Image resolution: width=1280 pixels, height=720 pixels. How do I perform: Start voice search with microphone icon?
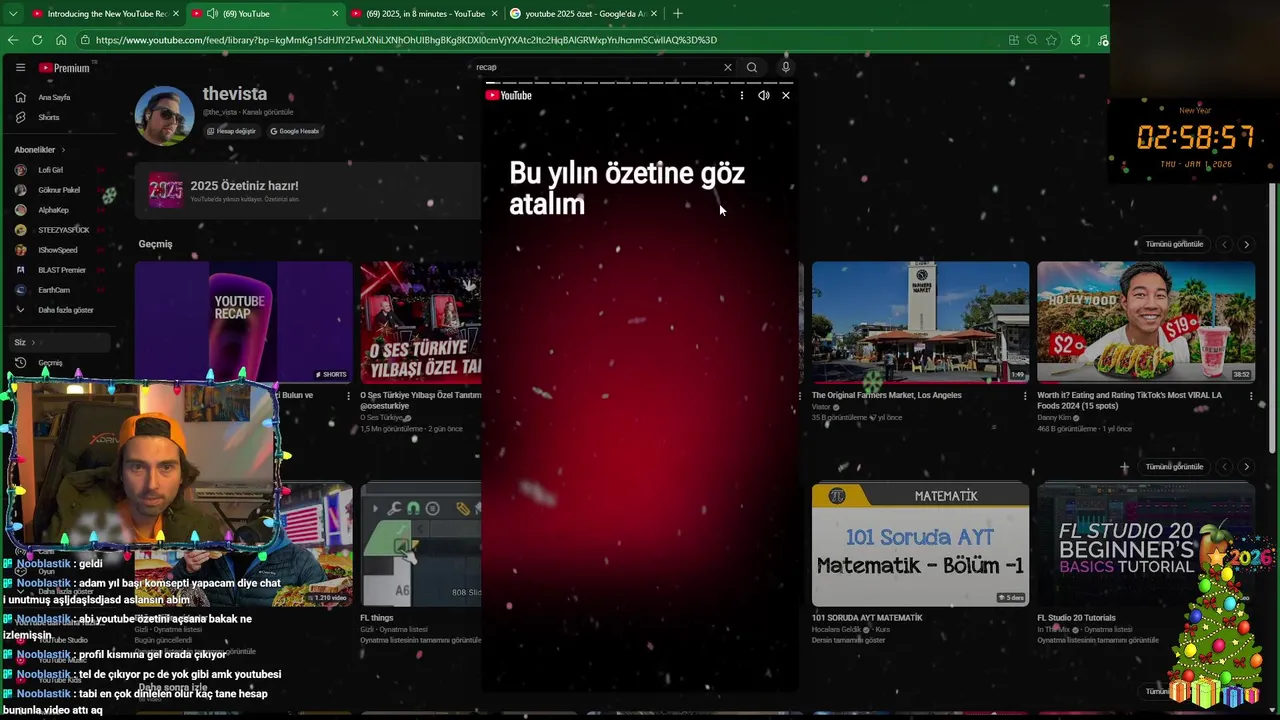(x=786, y=67)
